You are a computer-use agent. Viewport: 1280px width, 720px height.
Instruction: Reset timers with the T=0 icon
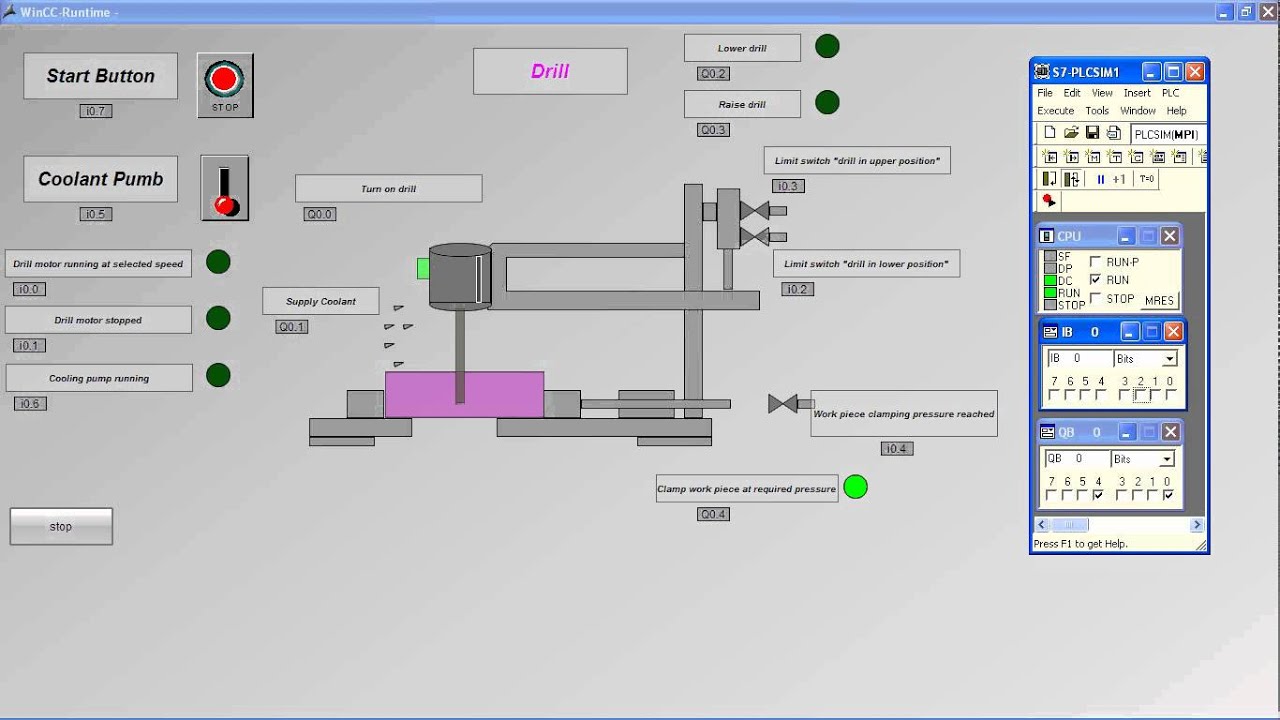pos(1147,179)
